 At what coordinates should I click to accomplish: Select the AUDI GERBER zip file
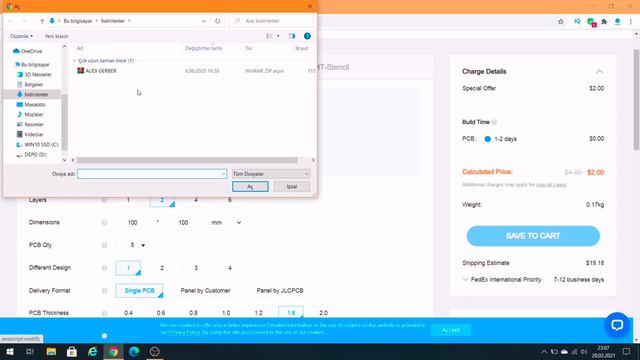pyautogui.click(x=101, y=71)
